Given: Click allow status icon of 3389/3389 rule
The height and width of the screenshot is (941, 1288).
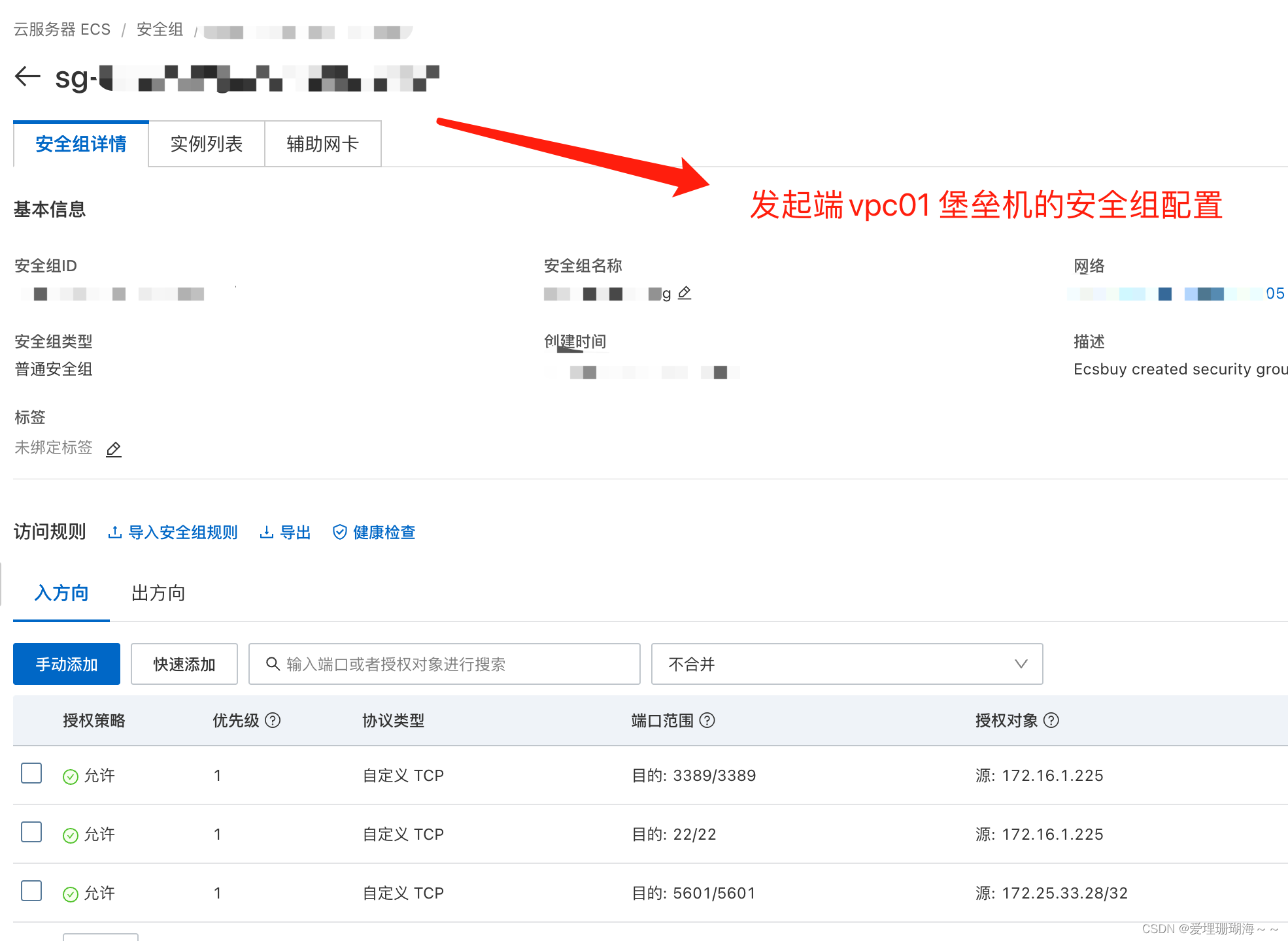Looking at the screenshot, I should click(x=70, y=776).
